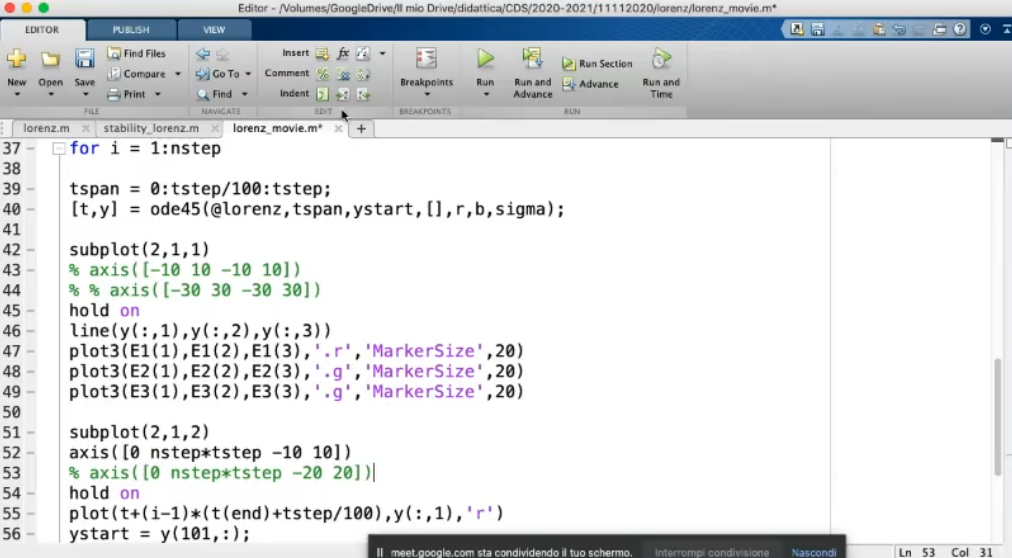This screenshot has height=558, width=1012.
Task: Switch to the PUBLISH ribbon tab
Action: coord(131,30)
